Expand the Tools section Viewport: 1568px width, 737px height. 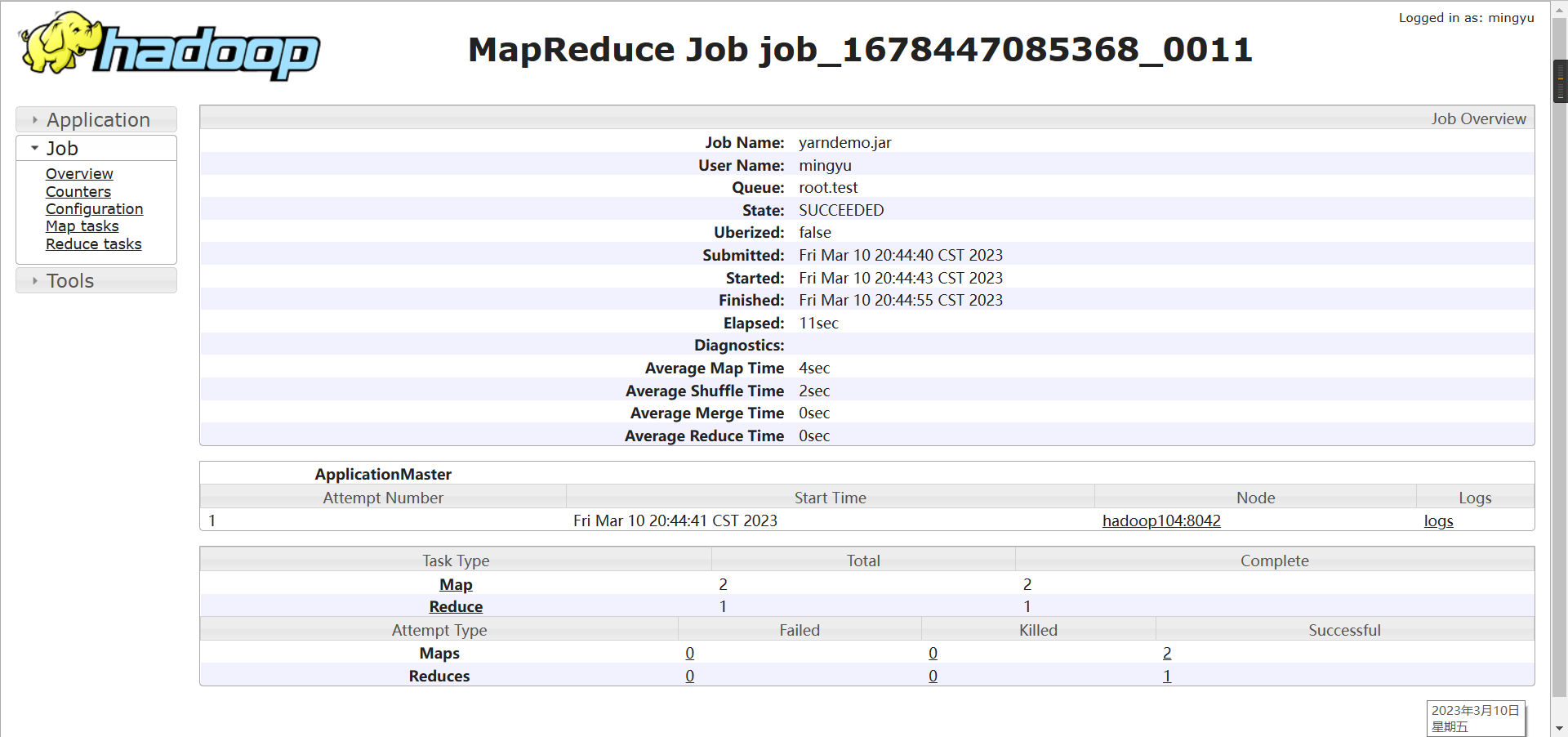pos(70,280)
